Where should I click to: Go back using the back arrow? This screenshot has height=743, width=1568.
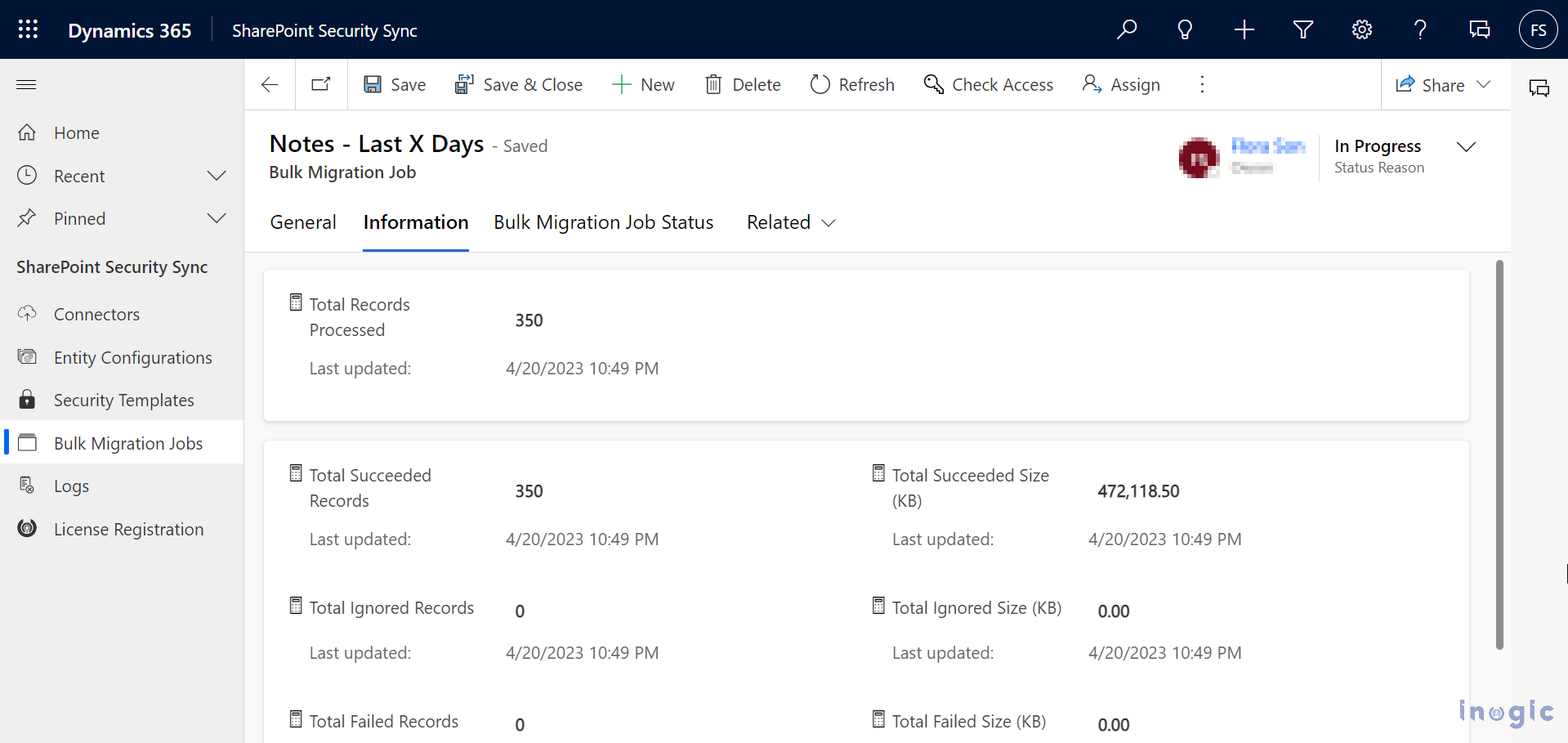(x=270, y=84)
